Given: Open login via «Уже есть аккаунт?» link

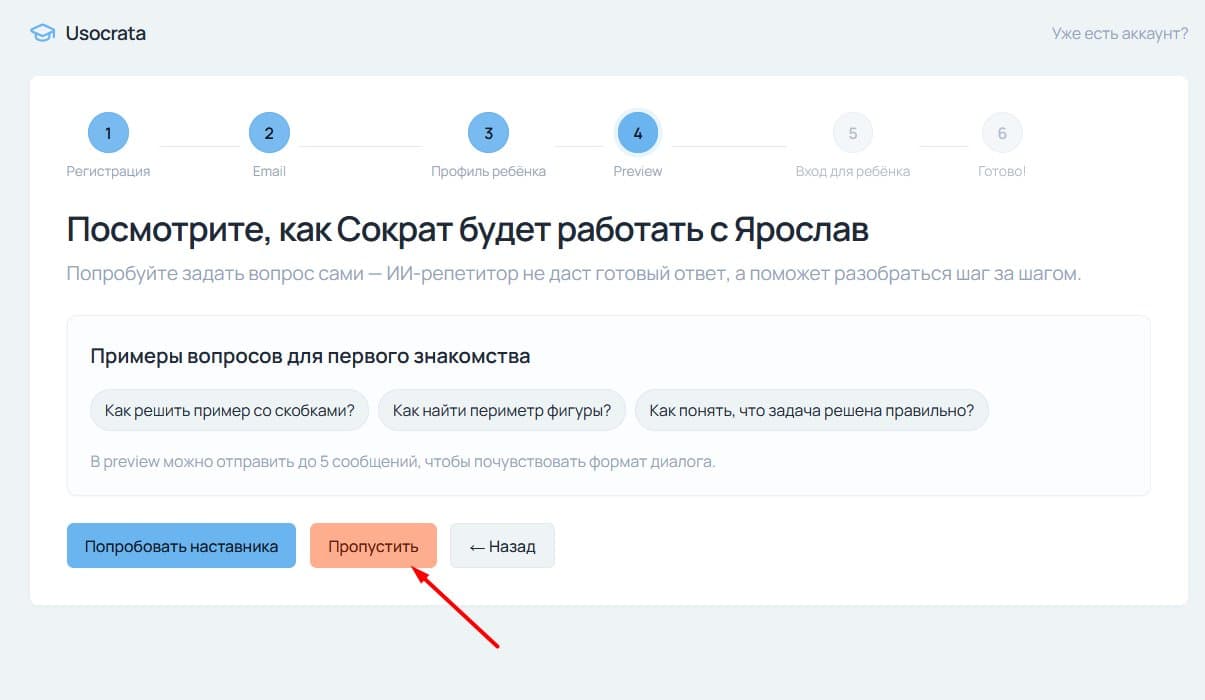Looking at the screenshot, I should point(1119,33).
